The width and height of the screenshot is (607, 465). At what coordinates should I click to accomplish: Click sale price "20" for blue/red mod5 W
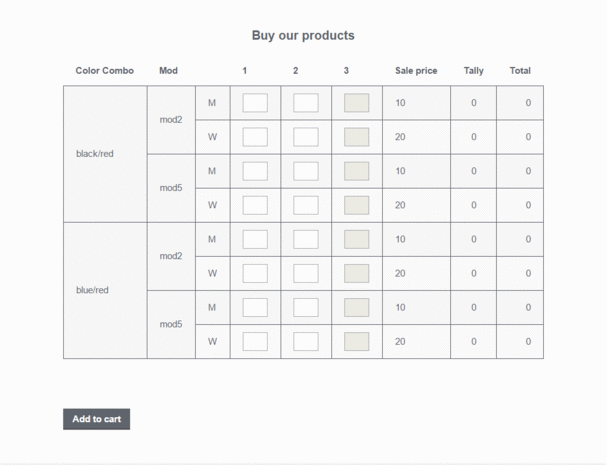(400, 341)
